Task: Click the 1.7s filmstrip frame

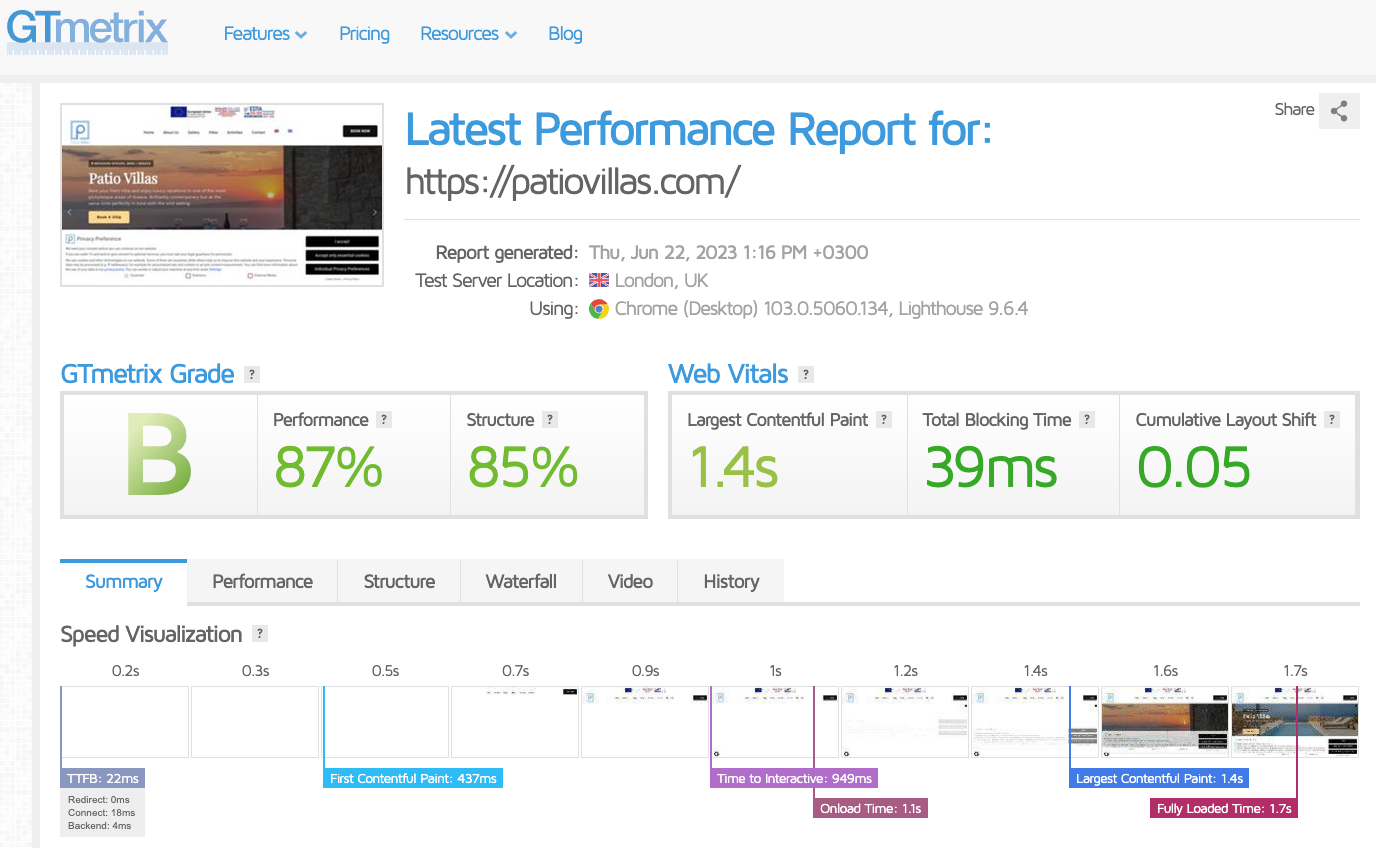Action: coord(1295,722)
